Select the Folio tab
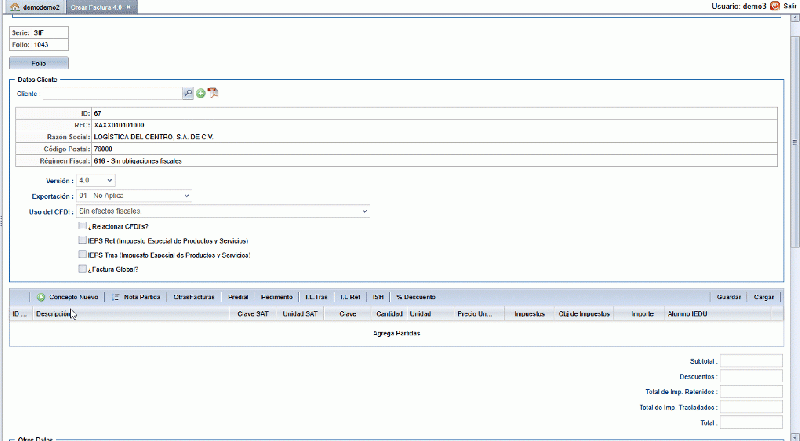800x441 pixels. pyautogui.click(x=39, y=63)
